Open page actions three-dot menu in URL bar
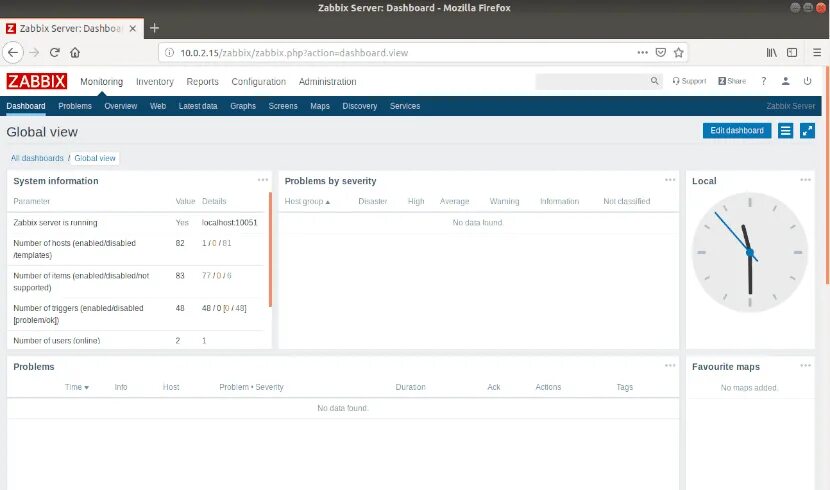Image resolution: width=830 pixels, height=490 pixels. click(x=642, y=52)
